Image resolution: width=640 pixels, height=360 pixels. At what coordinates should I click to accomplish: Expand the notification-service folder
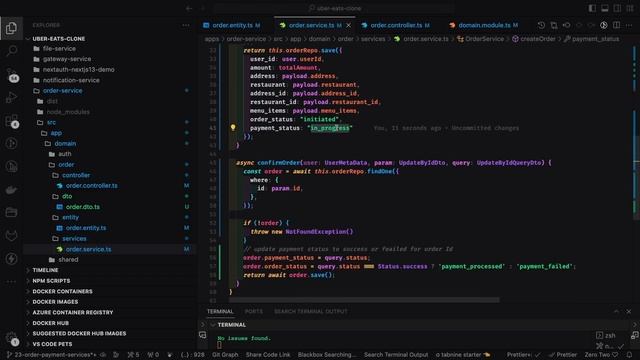pos(71,80)
